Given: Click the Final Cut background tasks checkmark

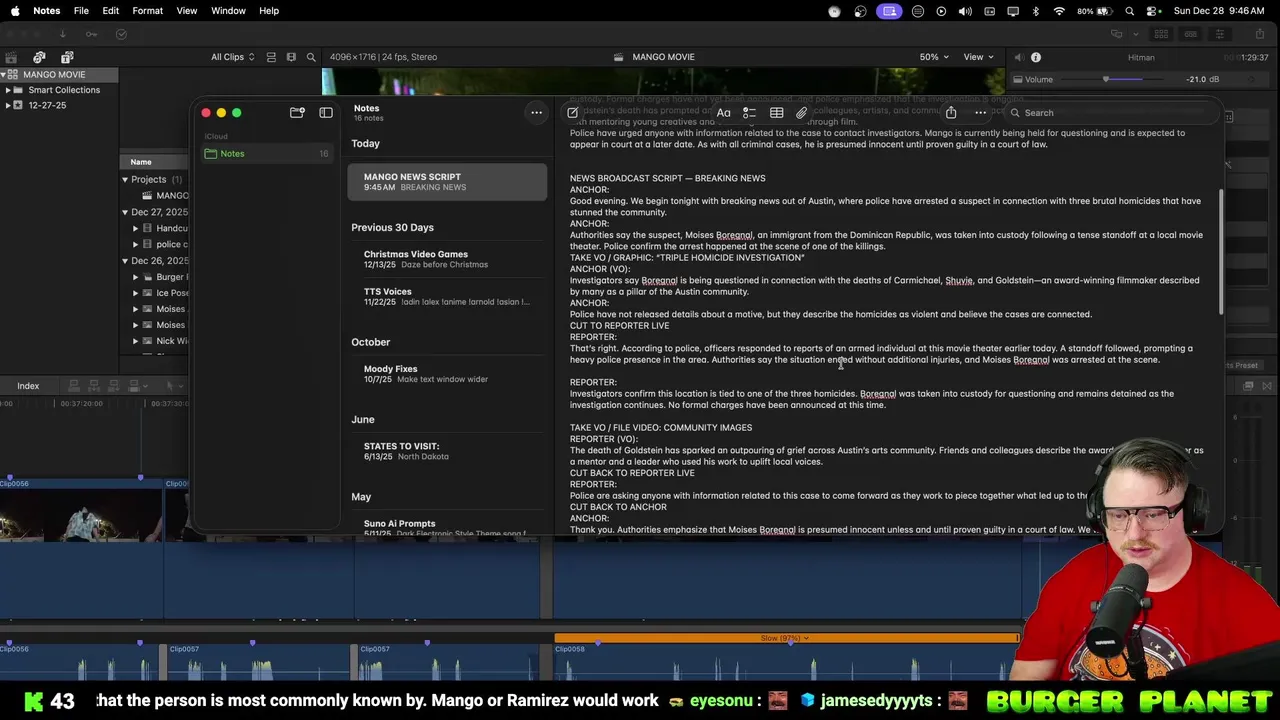Looking at the screenshot, I should pyautogui.click(x=121, y=34).
